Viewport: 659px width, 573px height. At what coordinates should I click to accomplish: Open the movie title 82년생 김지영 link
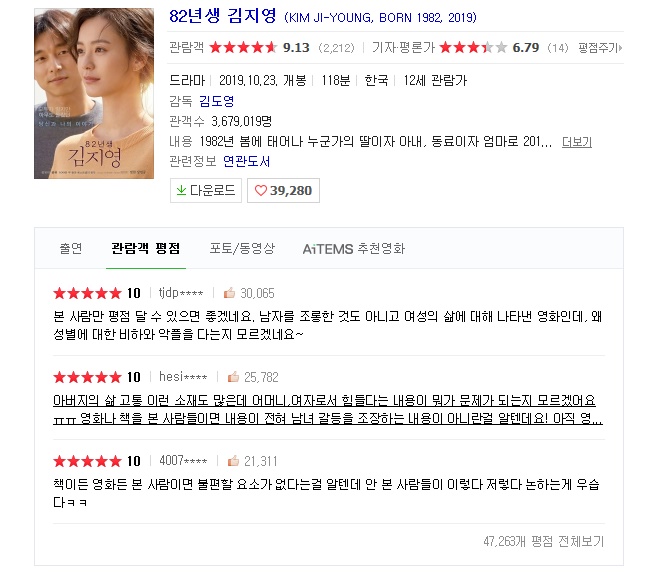pos(223,16)
